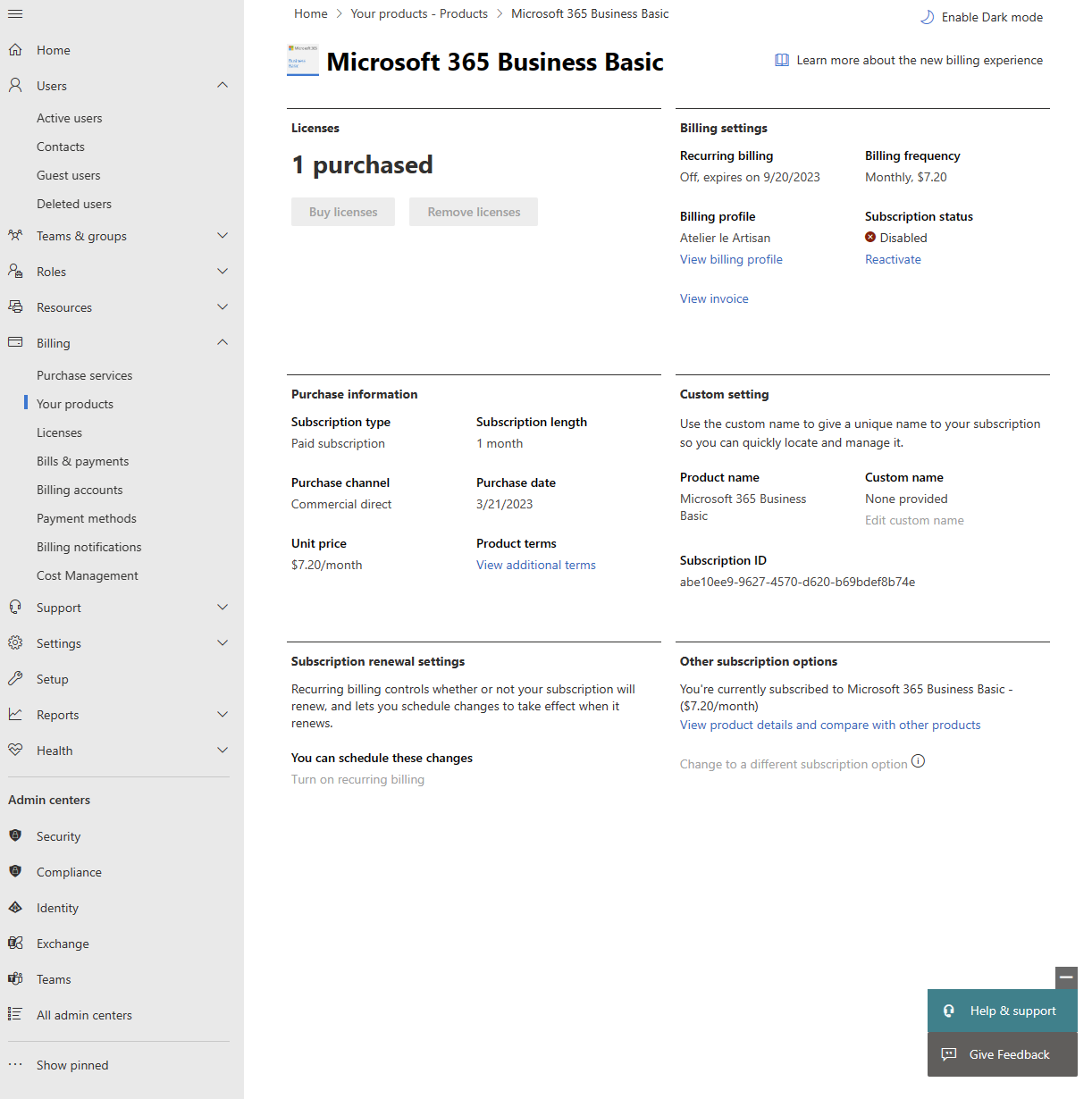Open Active users under Users

point(69,117)
